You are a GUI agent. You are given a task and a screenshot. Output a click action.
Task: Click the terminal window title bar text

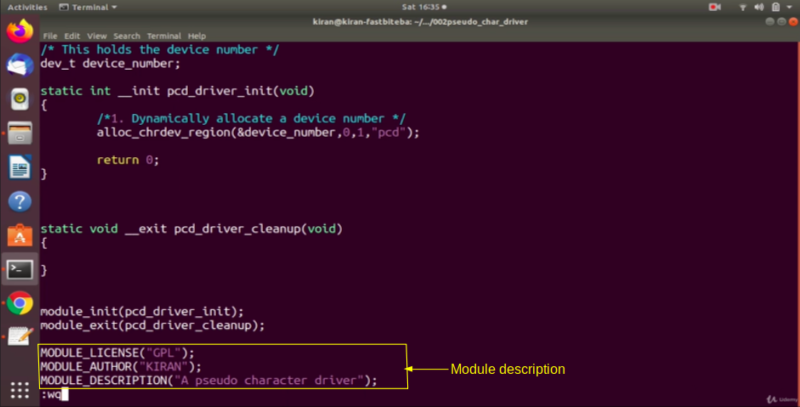click(x=420, y=22)
